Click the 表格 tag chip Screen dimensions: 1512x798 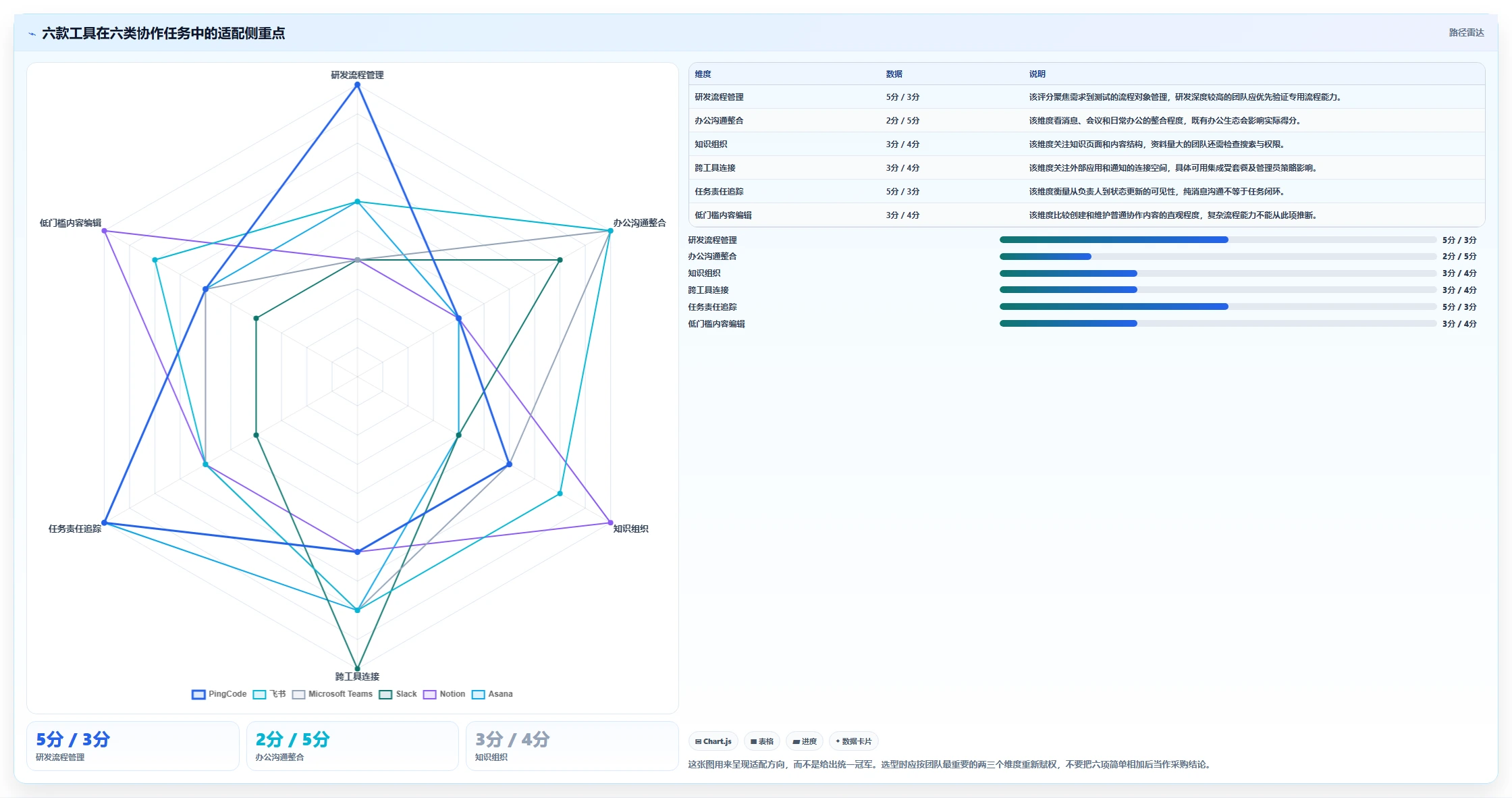point(762,741)
